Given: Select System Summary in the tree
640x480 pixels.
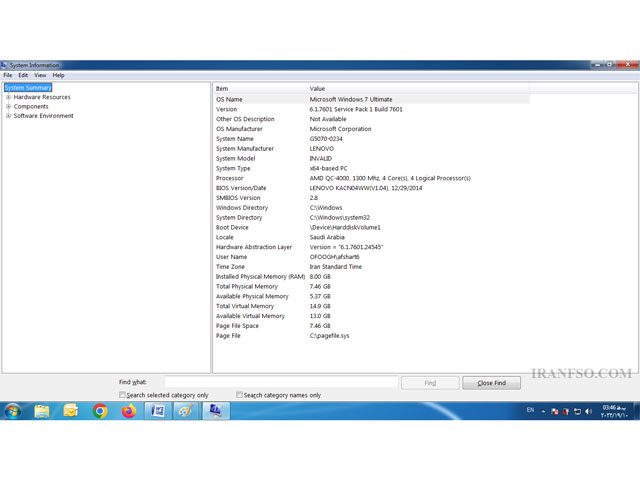Looking at the screenshot, I should (x=28, y=88).
